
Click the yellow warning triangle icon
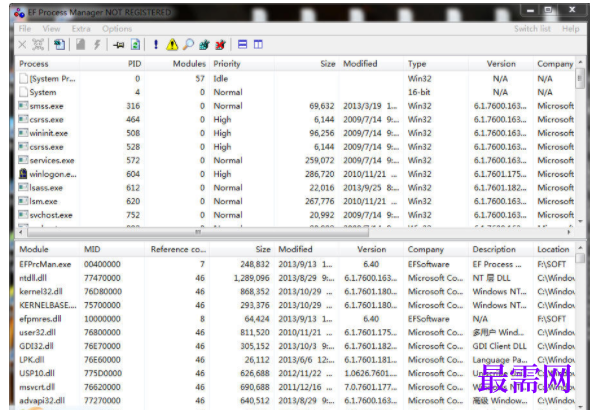(172, 45)
